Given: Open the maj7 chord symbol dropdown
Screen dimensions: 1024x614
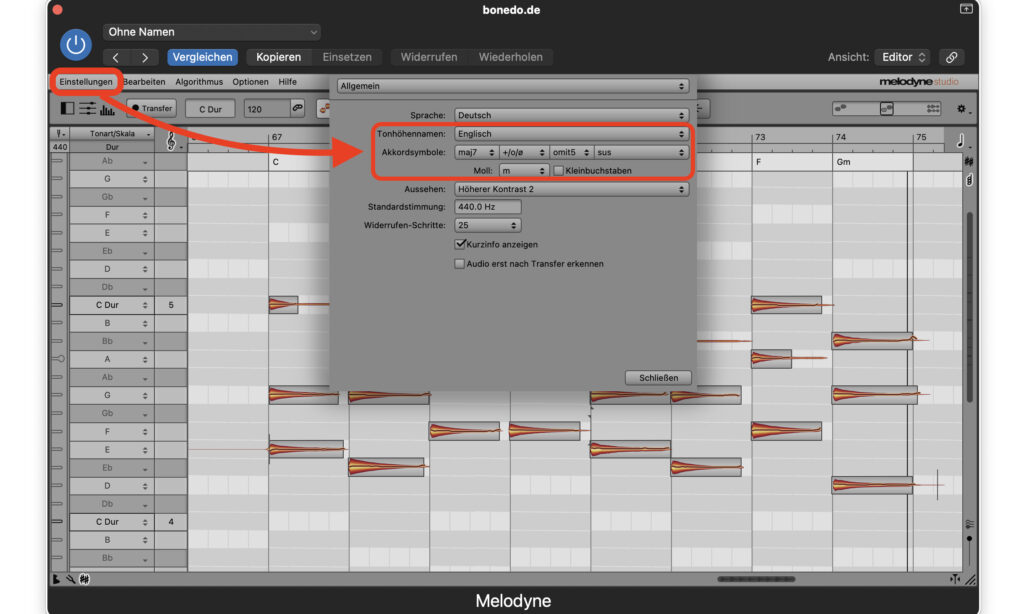Looking at the screenshot, I should [x=476, y=152].
